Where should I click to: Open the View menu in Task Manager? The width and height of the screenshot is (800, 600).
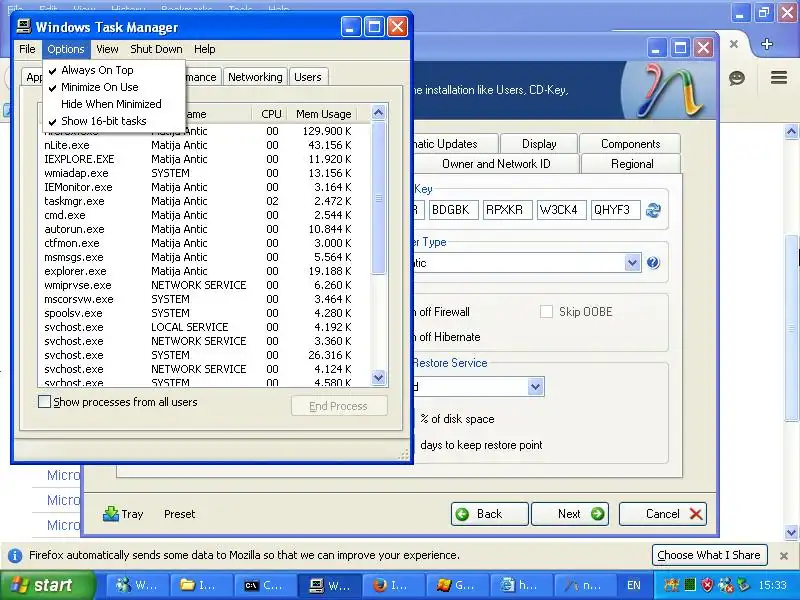(107, 49)
